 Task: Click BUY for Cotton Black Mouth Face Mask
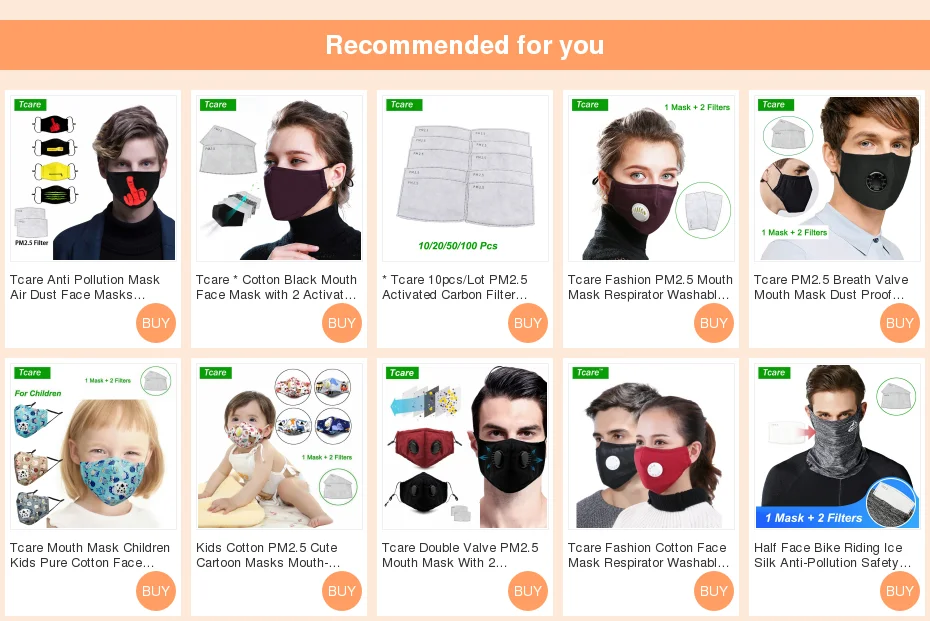(x=342, y=323)
